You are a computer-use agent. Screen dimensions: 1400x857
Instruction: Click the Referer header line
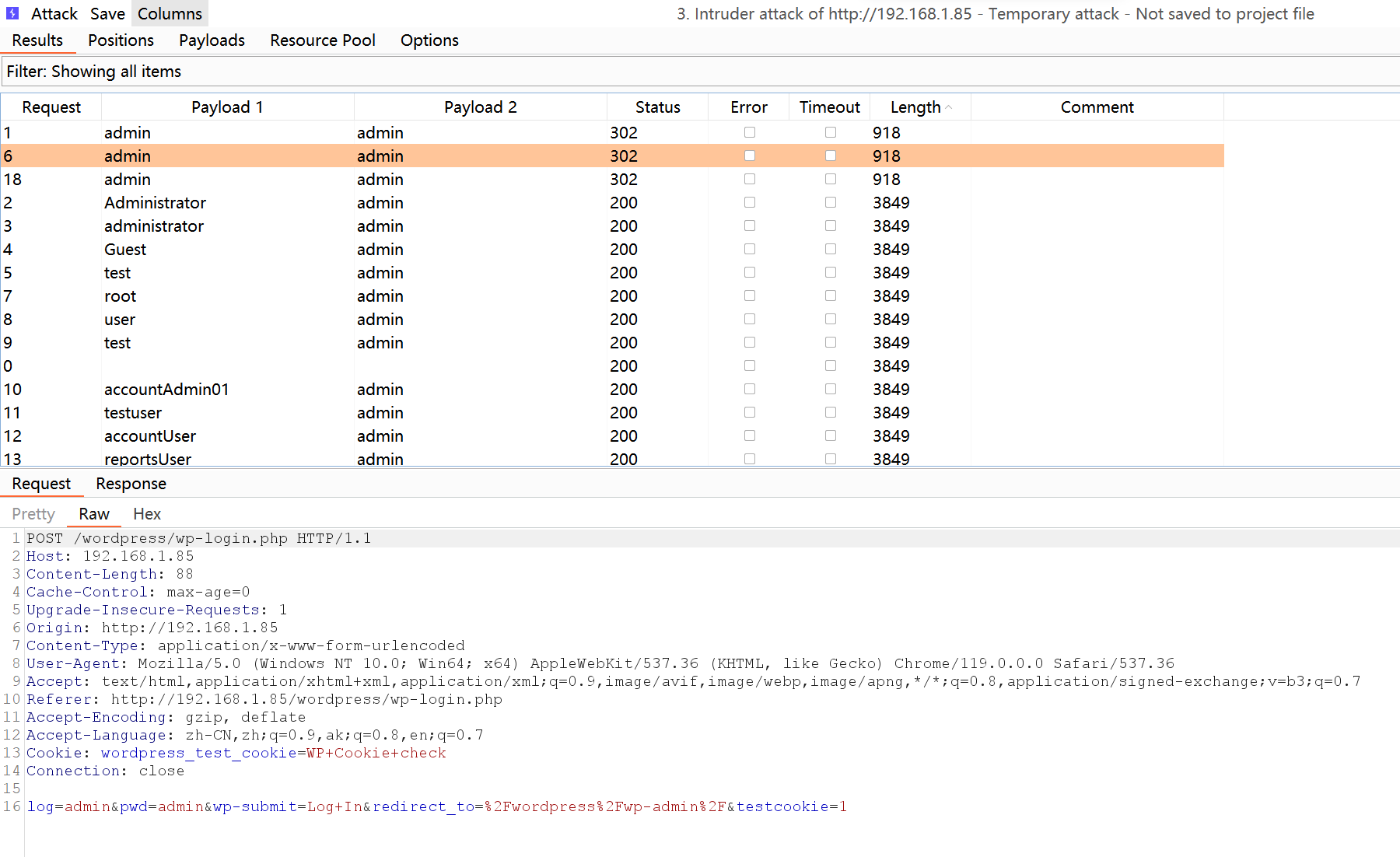(264, 699)
